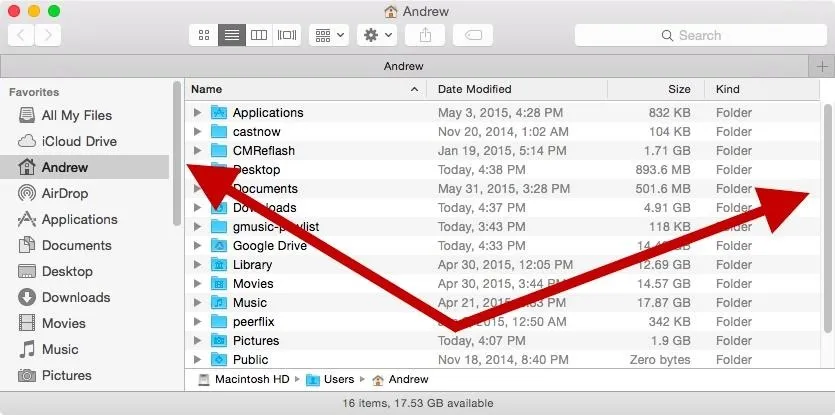
Task: Click Macintosh HD in path bar
Action: click(244, 379)
